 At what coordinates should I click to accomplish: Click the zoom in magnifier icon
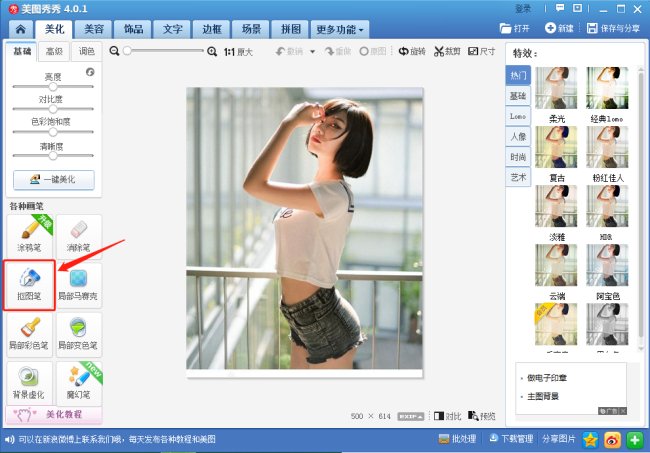coord(212,51)
